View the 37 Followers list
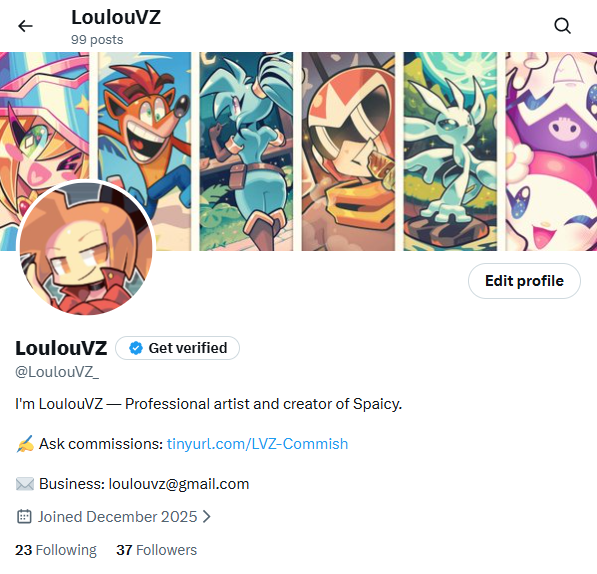This screenshot has height=574, width=597. pos(156,550)
